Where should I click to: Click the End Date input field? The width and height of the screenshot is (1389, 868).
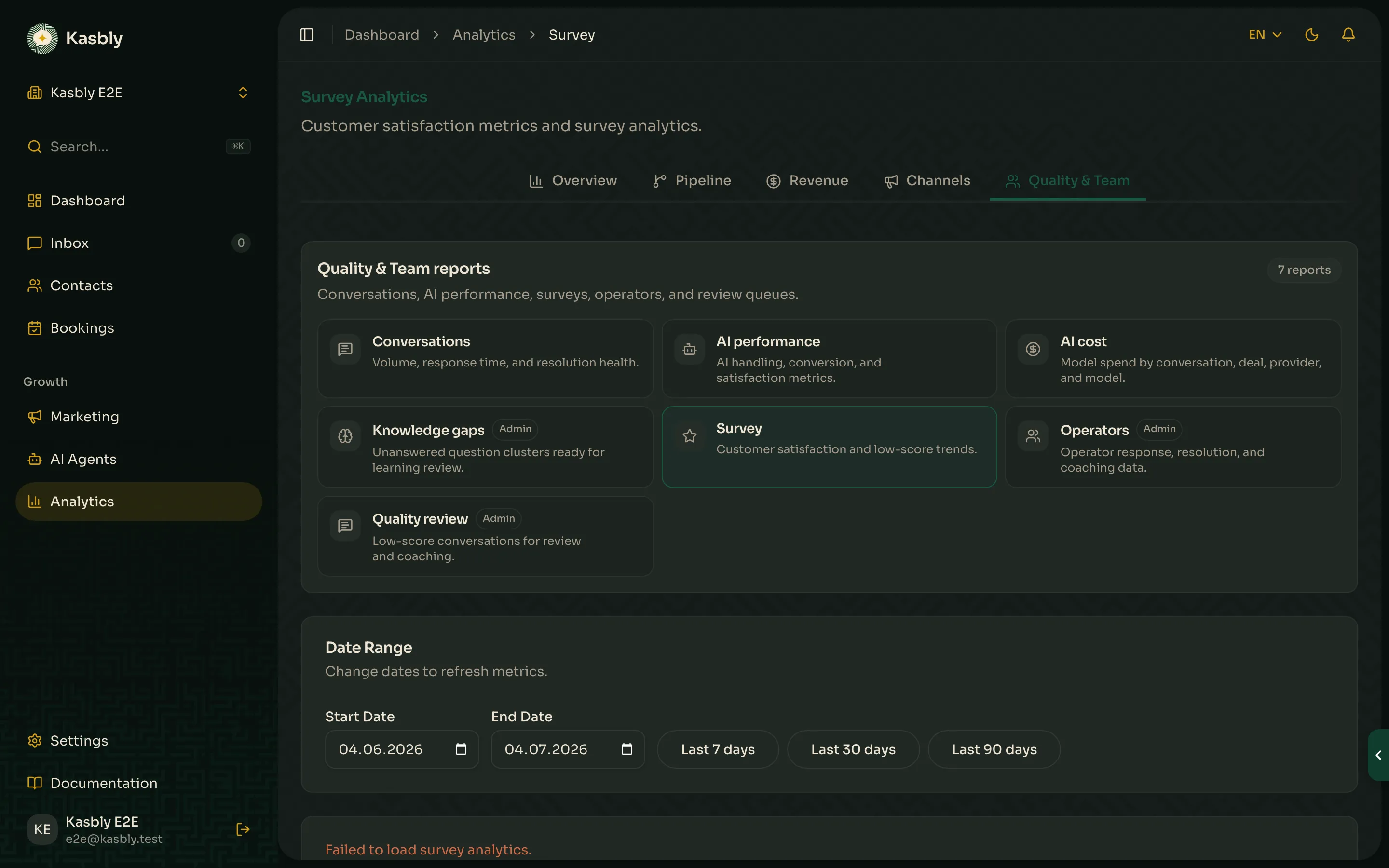pyautogui.click(x=568, y=749)
